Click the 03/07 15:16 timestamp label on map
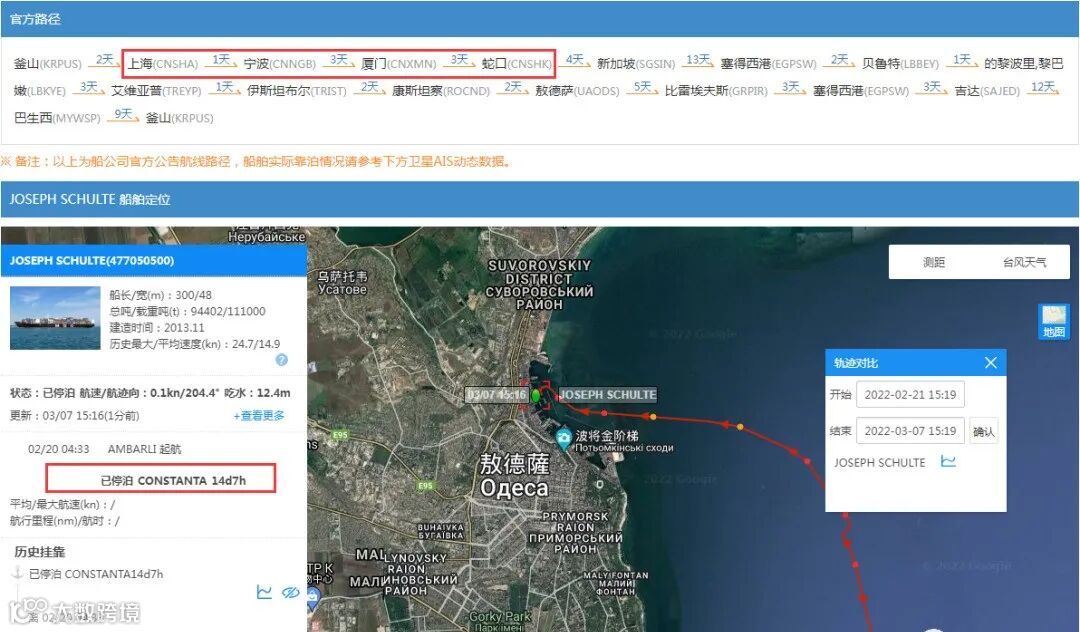Viewport: 1080px width, 632px height. (x=497, y=394)
